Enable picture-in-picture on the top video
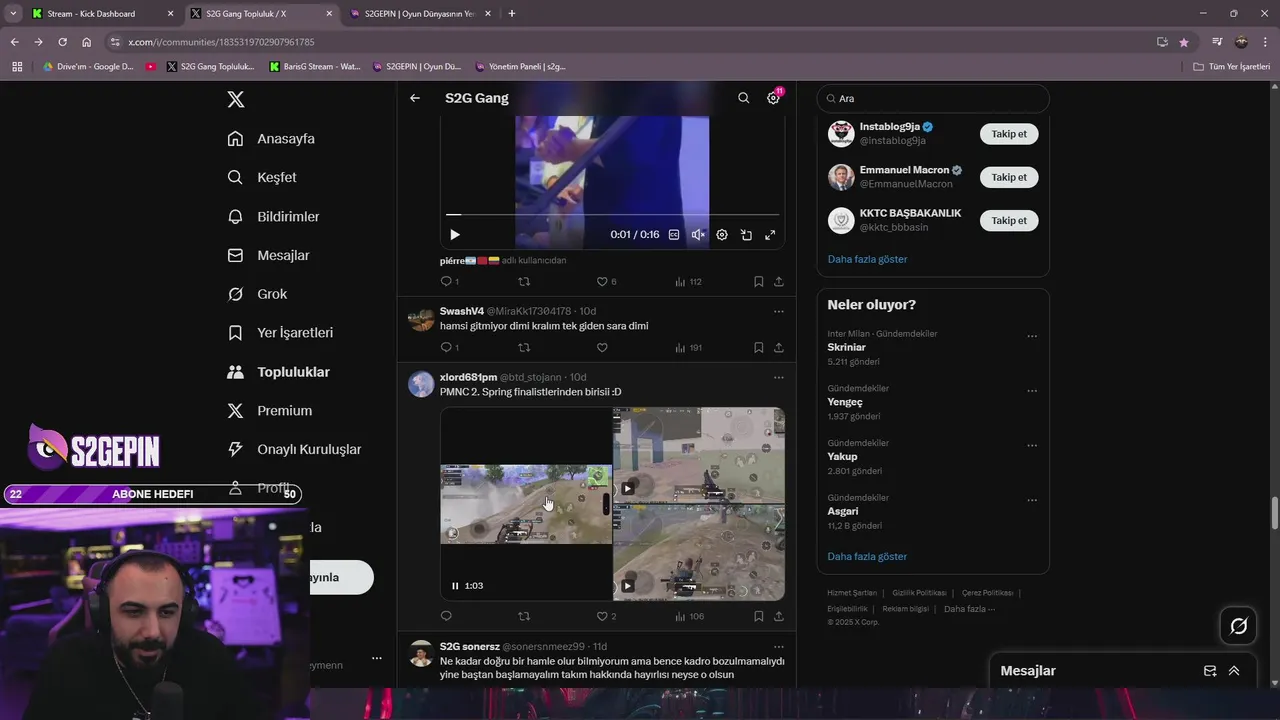The image size is (1280, 720). pyautogui.click(x=746, y=235)
